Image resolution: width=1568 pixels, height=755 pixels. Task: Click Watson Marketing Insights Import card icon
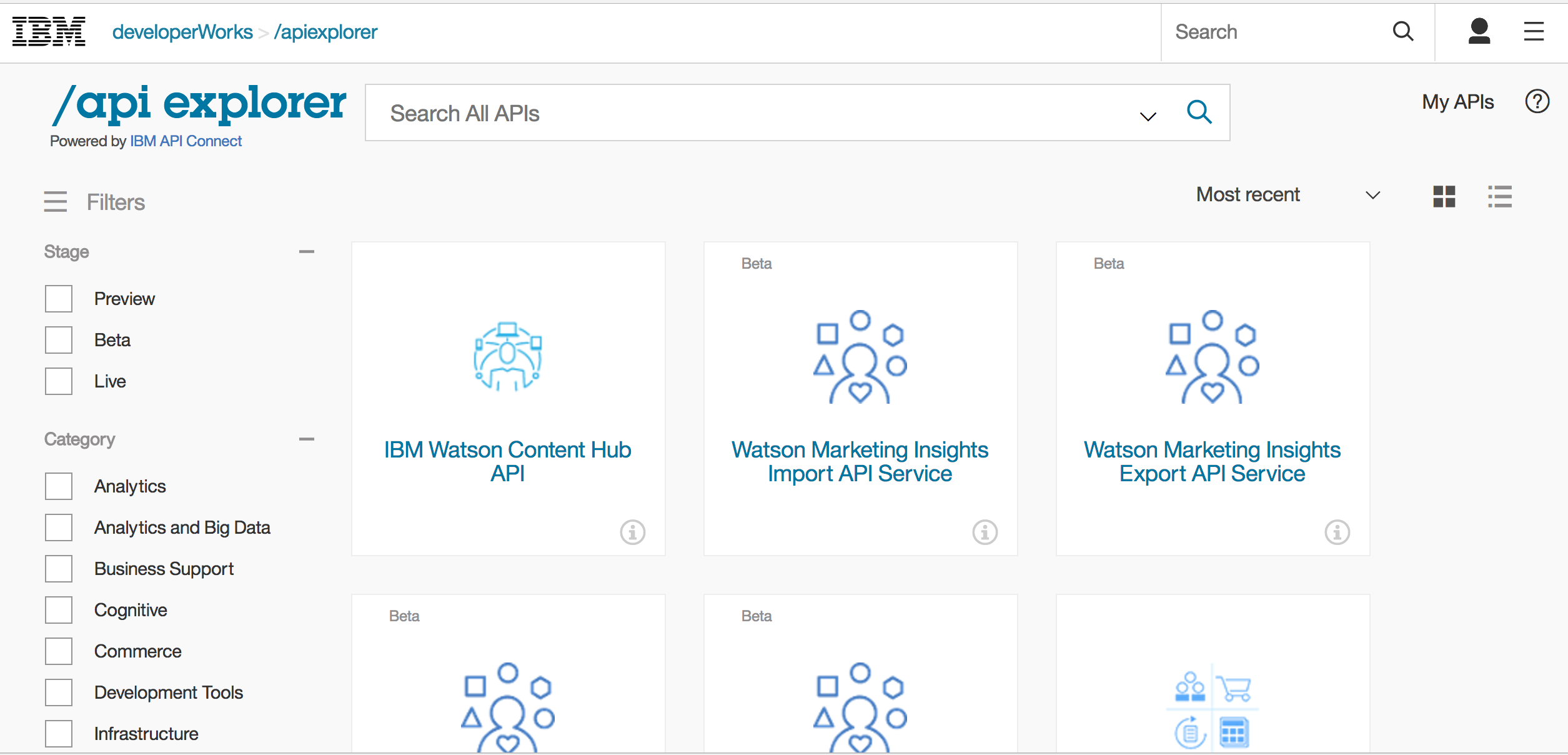point(860,357)
